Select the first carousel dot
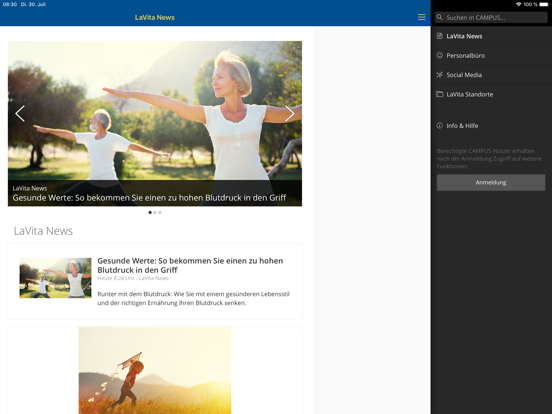 tap(150, 212)
